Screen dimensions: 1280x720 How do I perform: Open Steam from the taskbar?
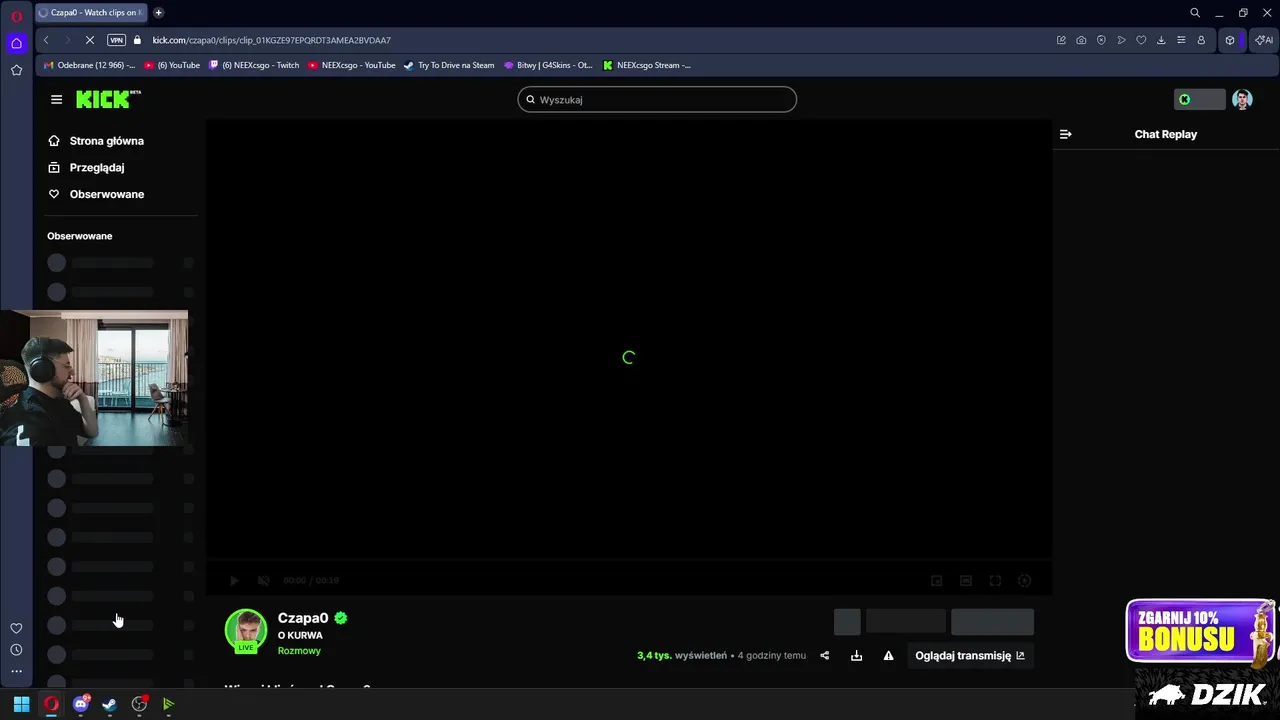[110, 704]
